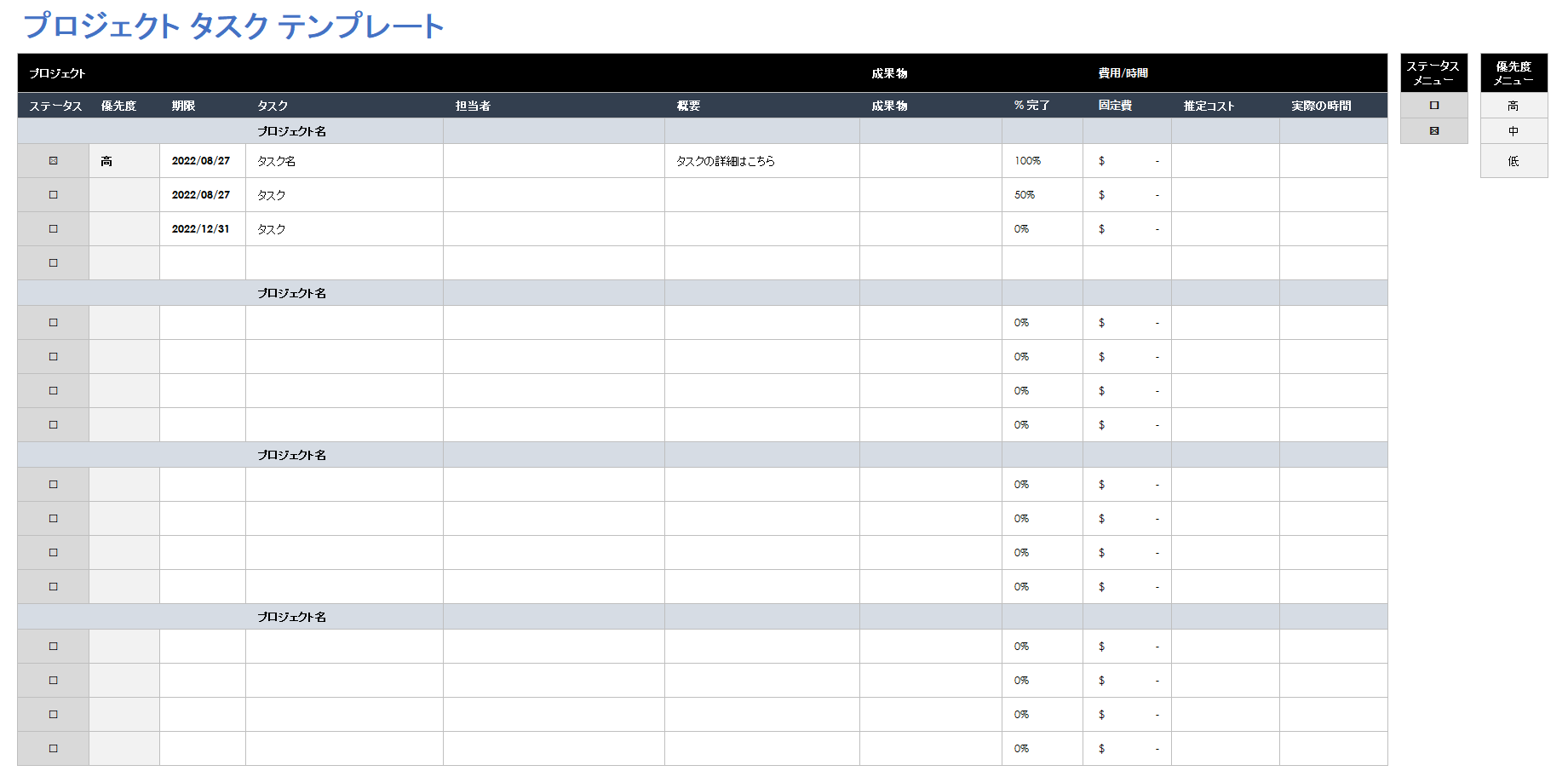Select the 高 priority cell in the タスク名 row
Image resolution: width=1568 pixels, height=771 pixels.
tap(124, 161)
